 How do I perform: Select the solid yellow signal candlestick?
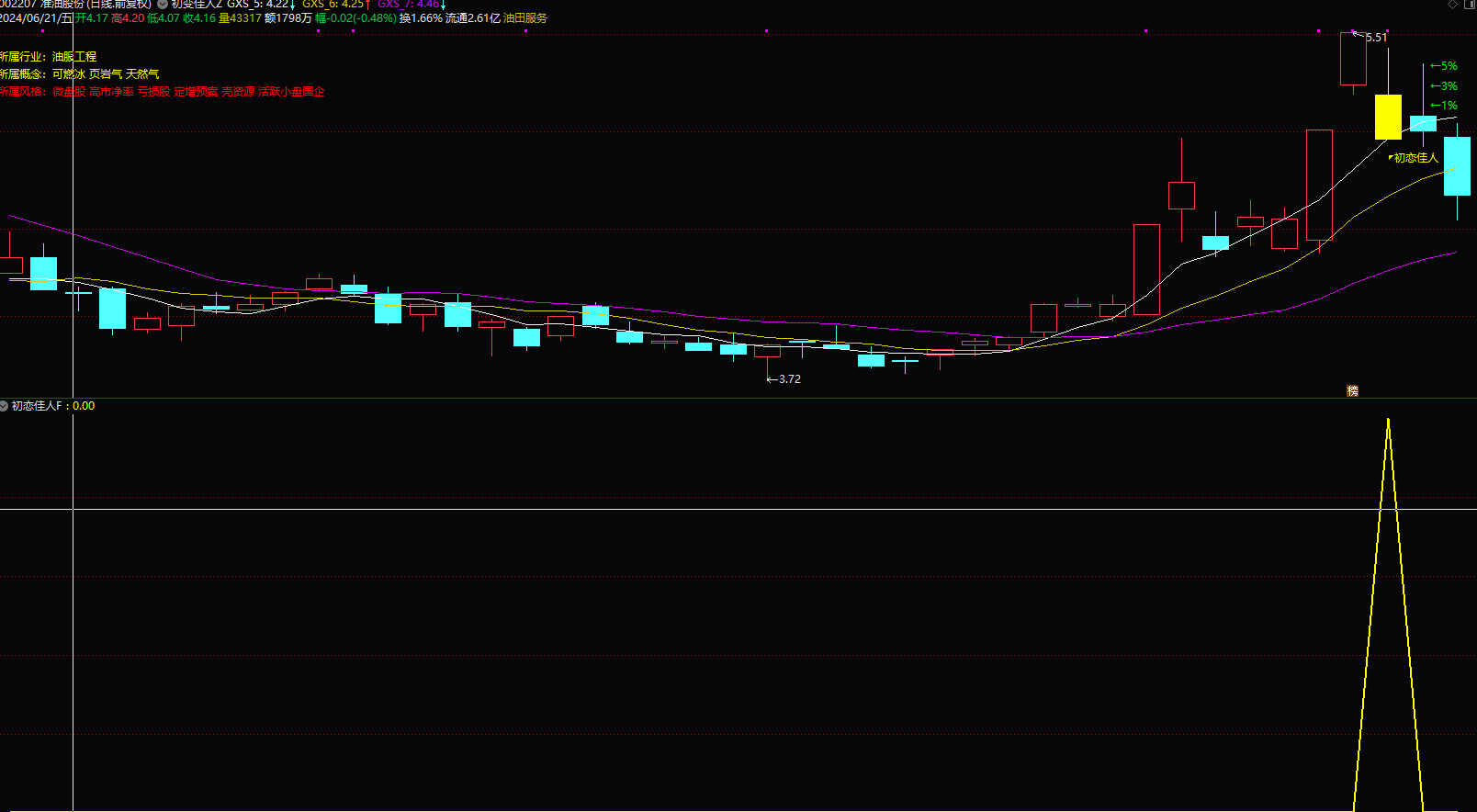click(x=1388, y=117)
